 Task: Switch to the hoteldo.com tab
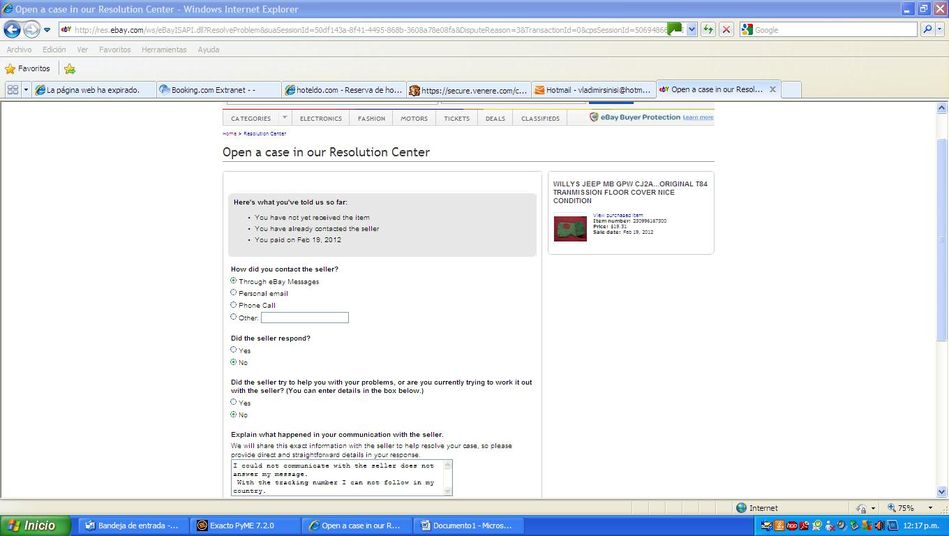point(343,90)
